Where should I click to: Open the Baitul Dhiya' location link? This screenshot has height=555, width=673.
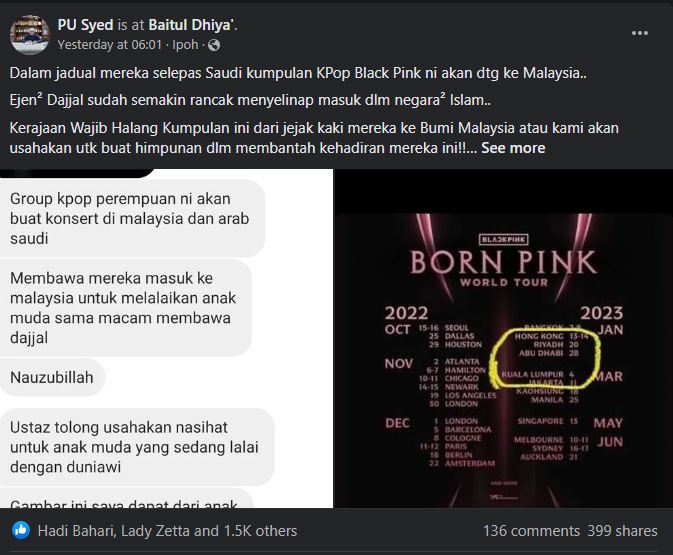pyautogui.click(x=191, y=25)
